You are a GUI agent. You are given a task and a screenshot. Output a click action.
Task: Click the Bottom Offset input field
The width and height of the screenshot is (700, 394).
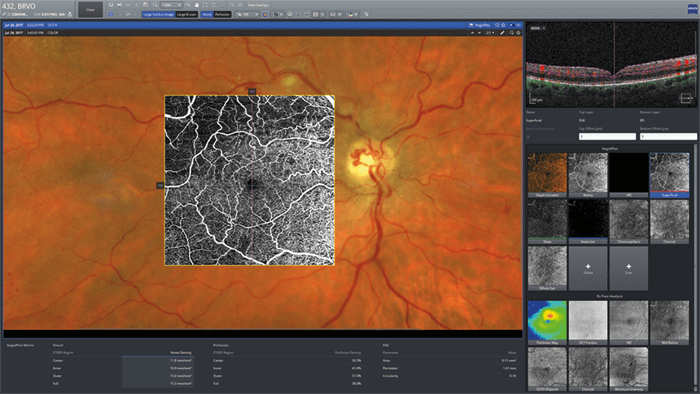tap(668, 137)
